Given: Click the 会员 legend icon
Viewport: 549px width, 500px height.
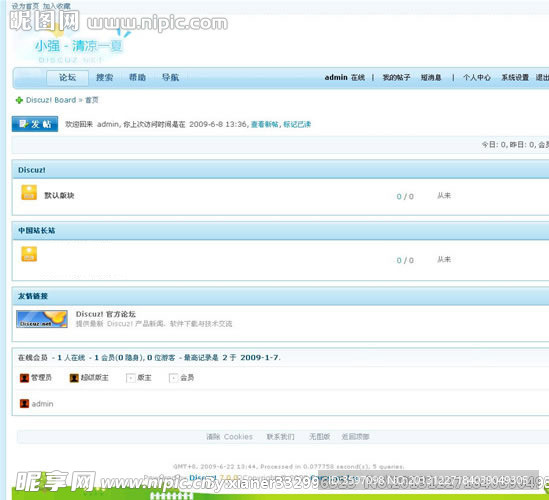Looking at the screenshot, I should pos(173,378).
